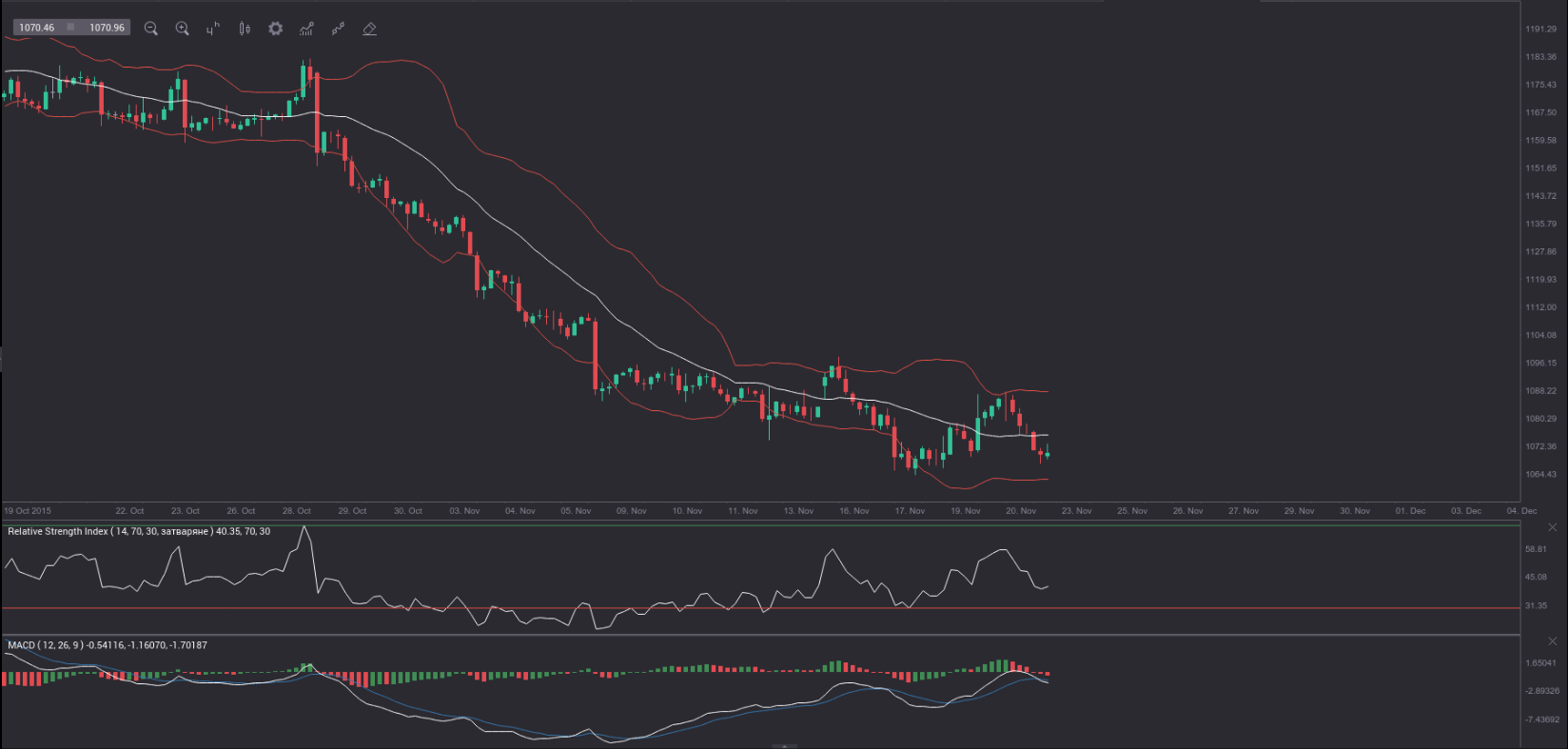The height and width of the screenshot is (749, 1568).
Task: Close the Relative Strength Index panel
Action: [x=1552, y=527]
